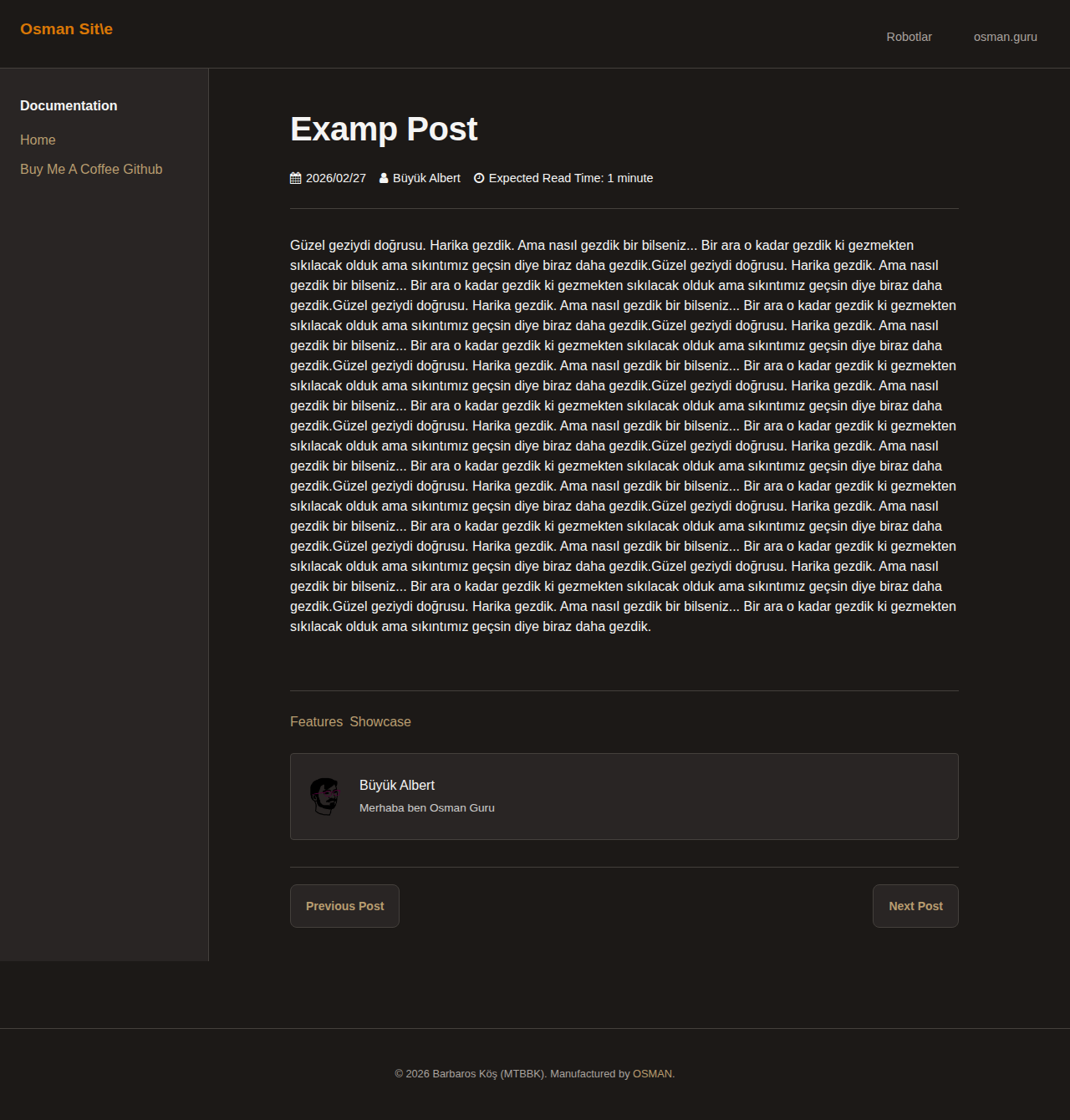
Task: Click the calendar icon beside the post date
Action: 295,178
